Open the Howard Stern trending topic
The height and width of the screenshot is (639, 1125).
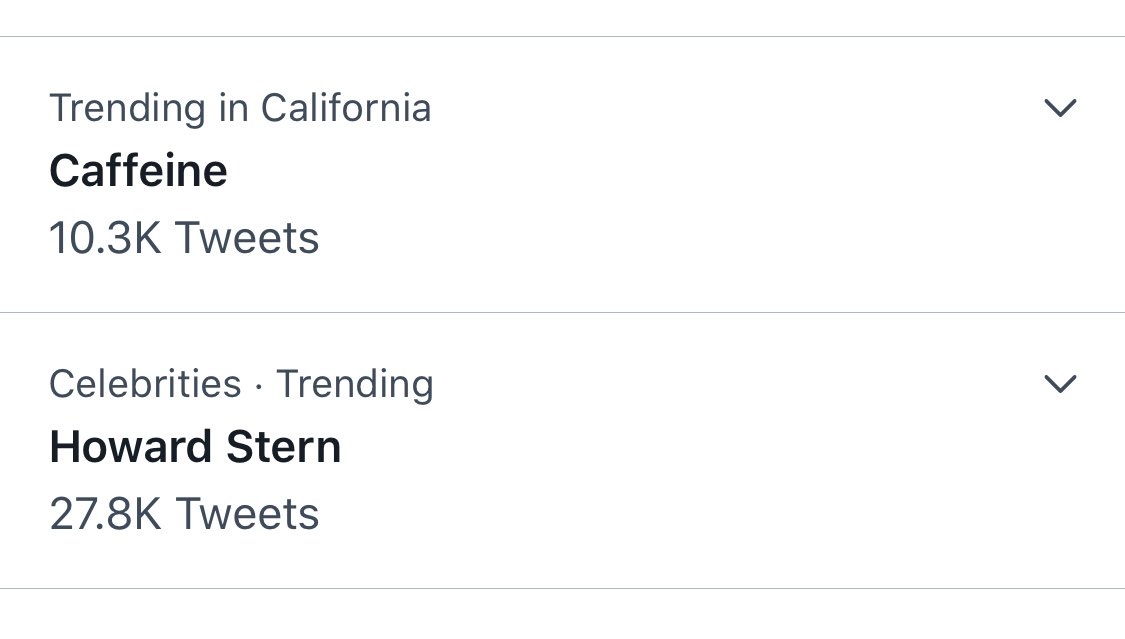(195, 447)
